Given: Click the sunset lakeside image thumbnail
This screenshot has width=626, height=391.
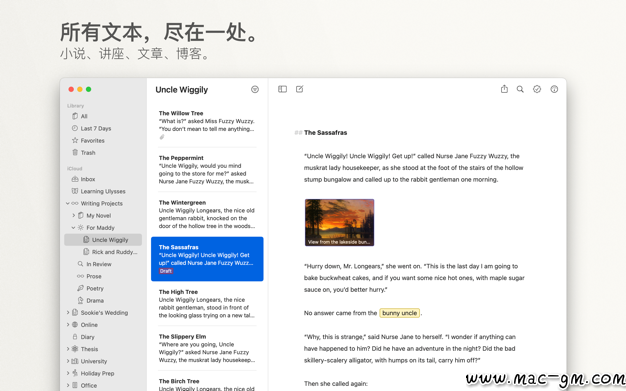Looking at the screenshot, I should [339, 222].
